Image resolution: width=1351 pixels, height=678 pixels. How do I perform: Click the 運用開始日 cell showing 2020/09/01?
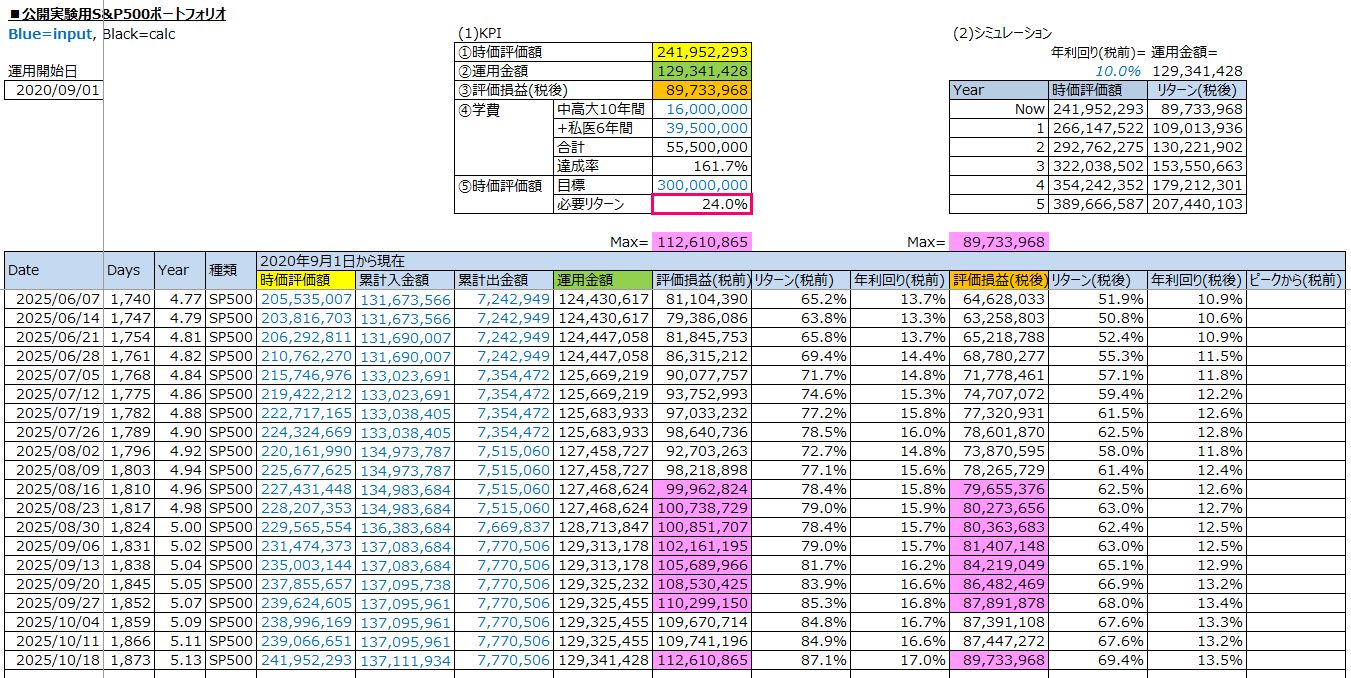(53, 90)
